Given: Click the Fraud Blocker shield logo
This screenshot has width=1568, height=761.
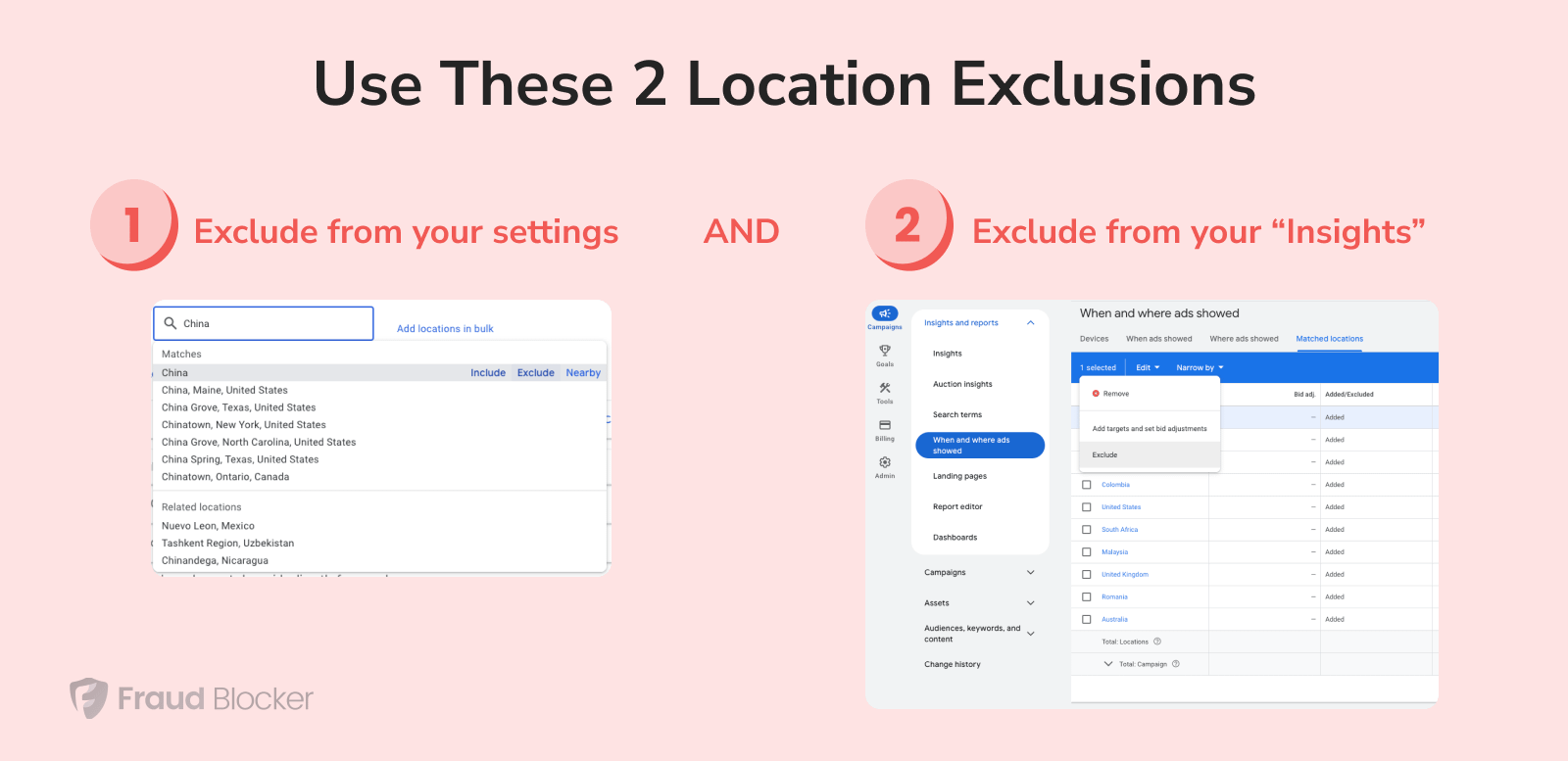Looking at the screenshot, I should (89, 698).
